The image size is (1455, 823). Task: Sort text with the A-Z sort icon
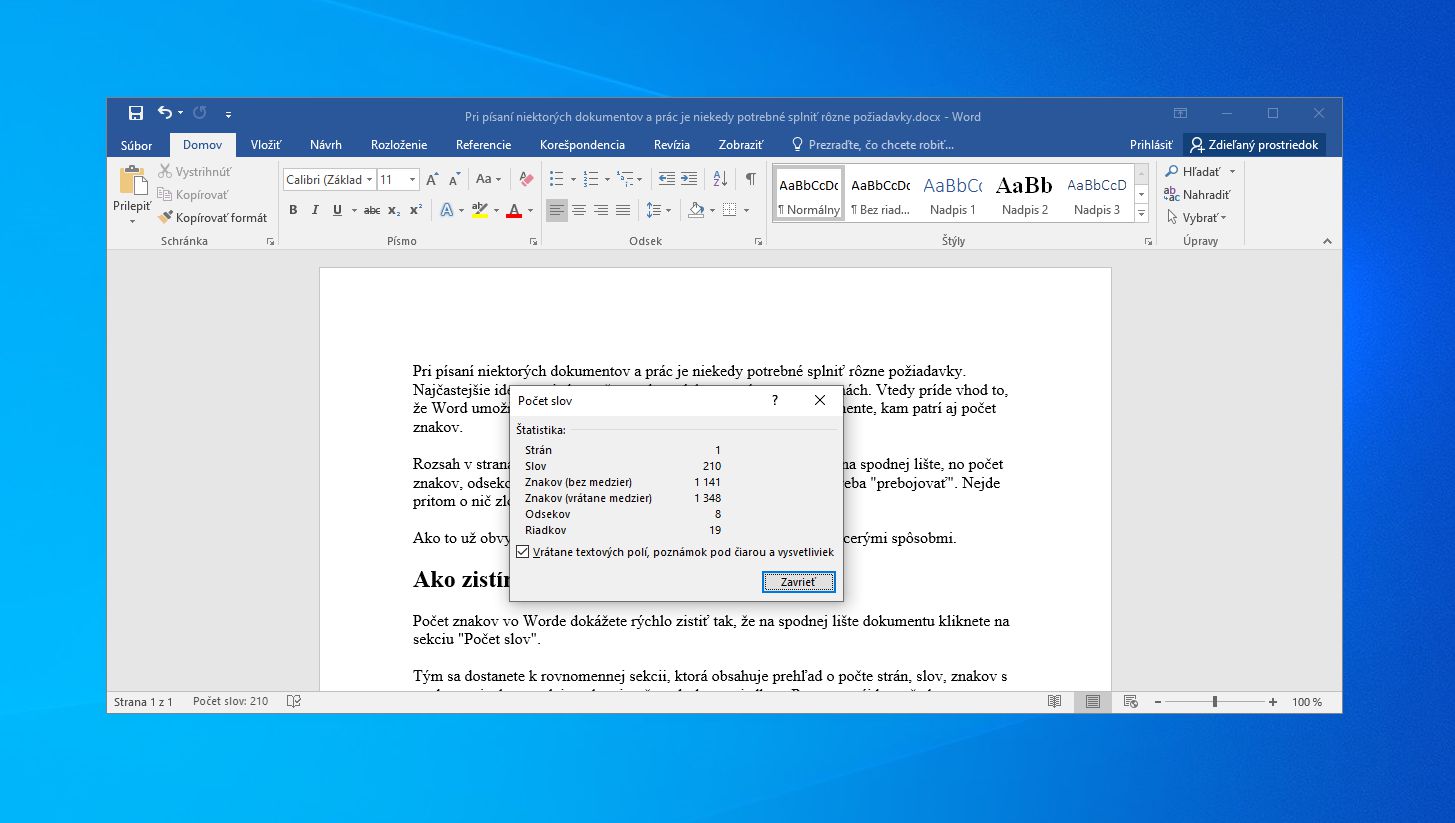(720, 179)
